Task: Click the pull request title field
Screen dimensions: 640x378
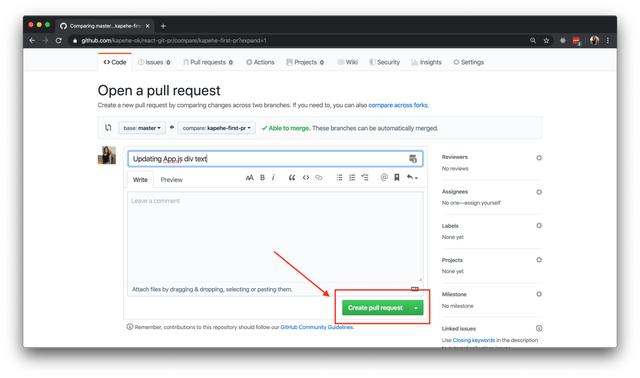Action: click(275, 159)
